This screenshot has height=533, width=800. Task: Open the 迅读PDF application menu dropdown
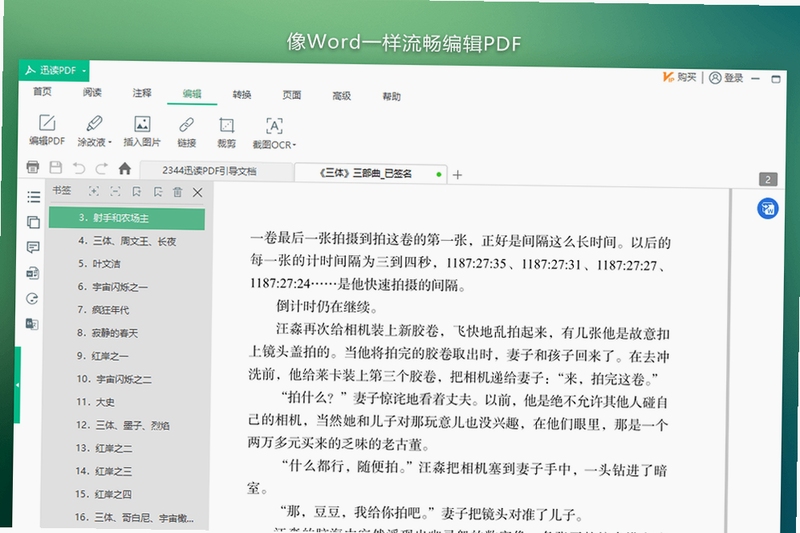pos(54,70)
